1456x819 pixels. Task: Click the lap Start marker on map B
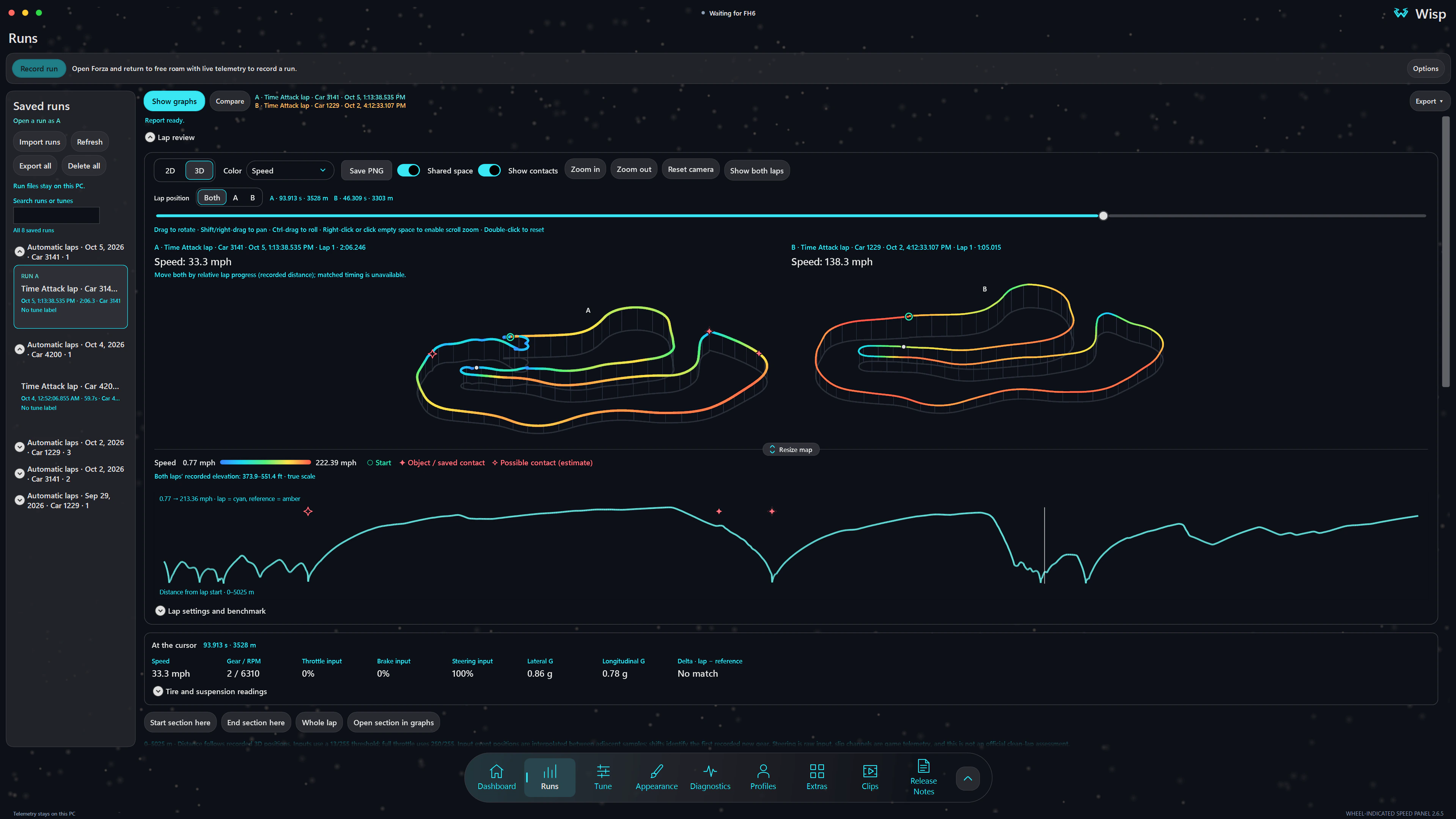[x=908, y=316]
